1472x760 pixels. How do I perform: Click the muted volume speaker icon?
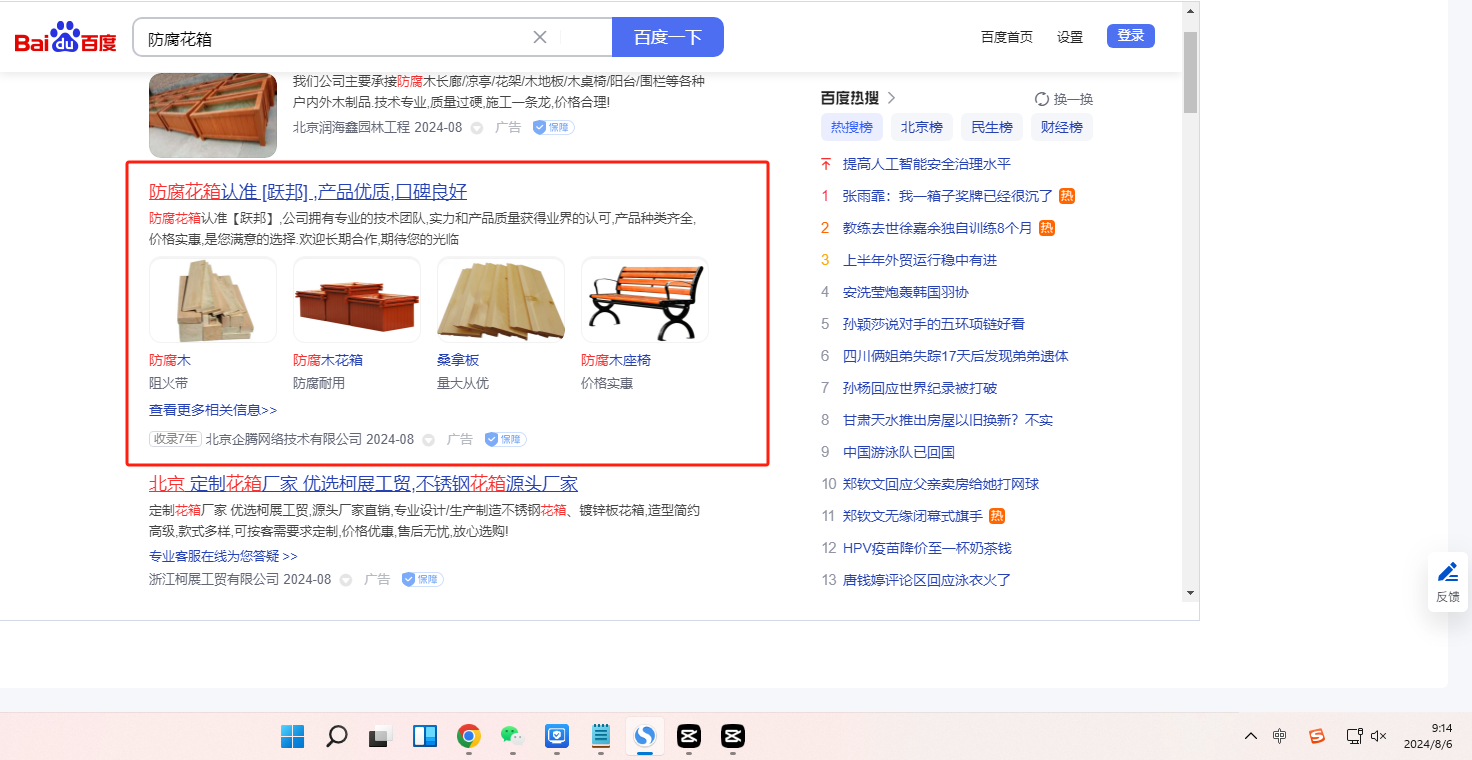[1379, 736]
